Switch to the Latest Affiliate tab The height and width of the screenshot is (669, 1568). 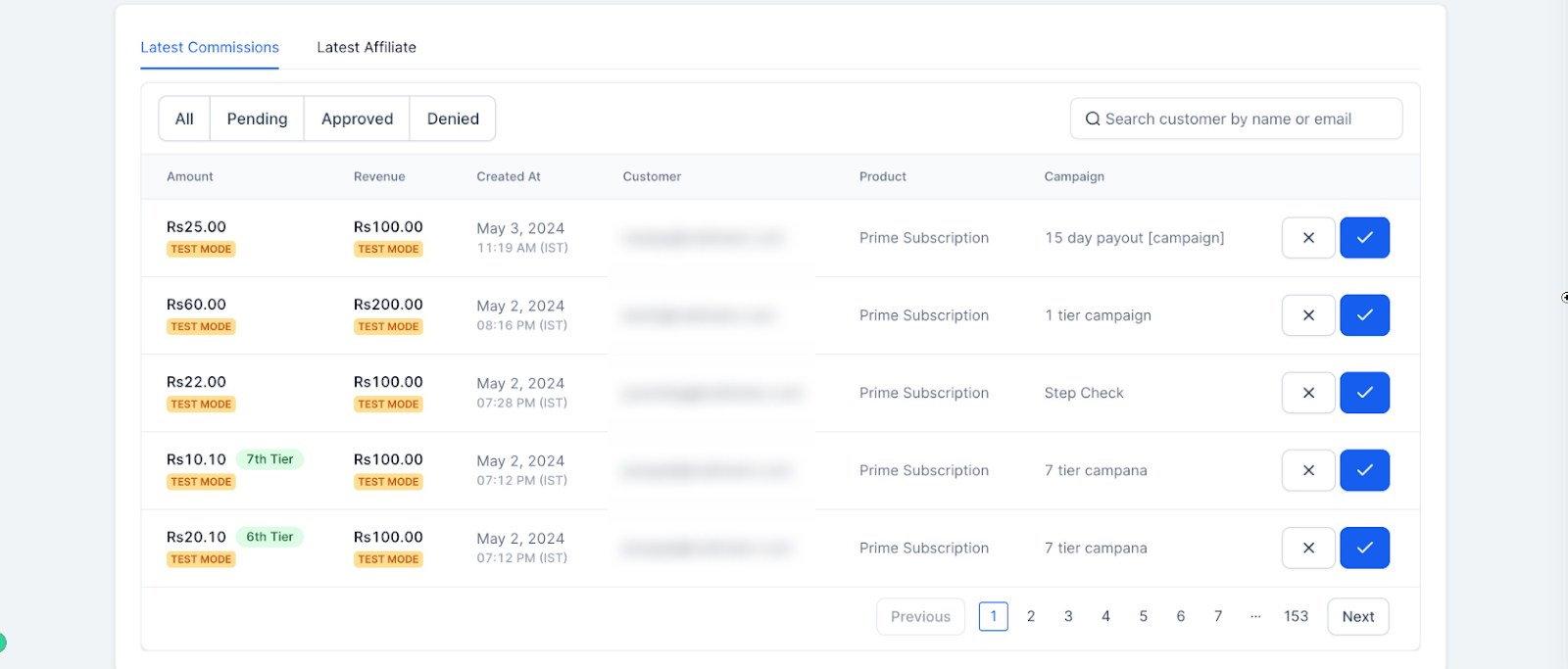pyautogui.click(x=367, y=47)
